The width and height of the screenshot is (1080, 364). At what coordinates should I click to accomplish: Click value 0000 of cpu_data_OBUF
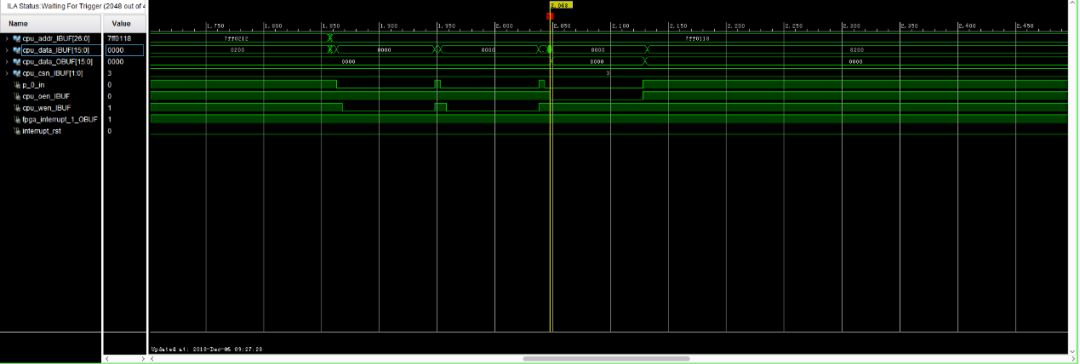tap(115, 61)
